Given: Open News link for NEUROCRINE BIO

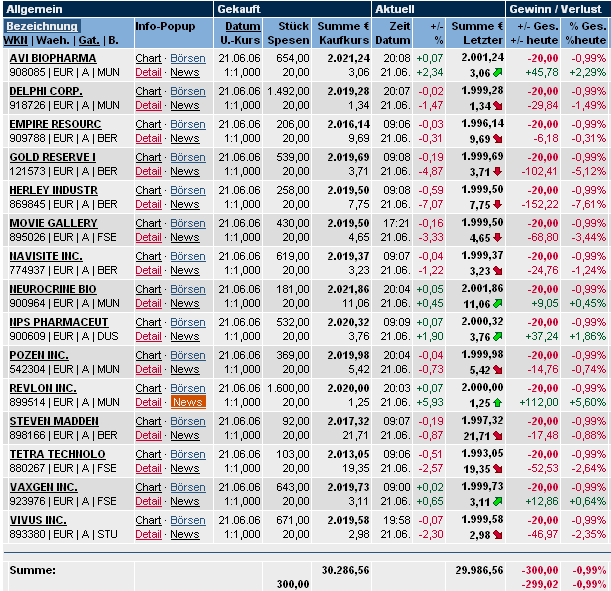Looking at the screenshot, I should tap(185, 303).
